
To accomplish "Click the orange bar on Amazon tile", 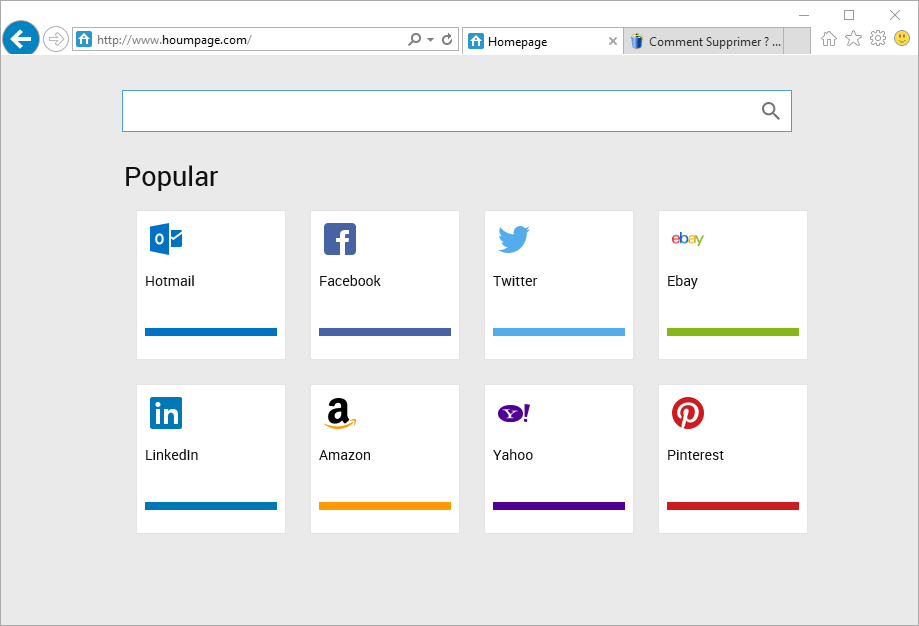I will click(x=385, y=506).
